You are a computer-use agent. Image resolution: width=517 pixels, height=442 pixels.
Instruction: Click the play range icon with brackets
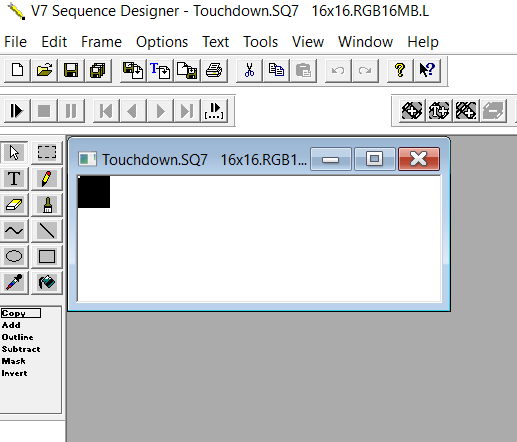click(x=214, y=111)
